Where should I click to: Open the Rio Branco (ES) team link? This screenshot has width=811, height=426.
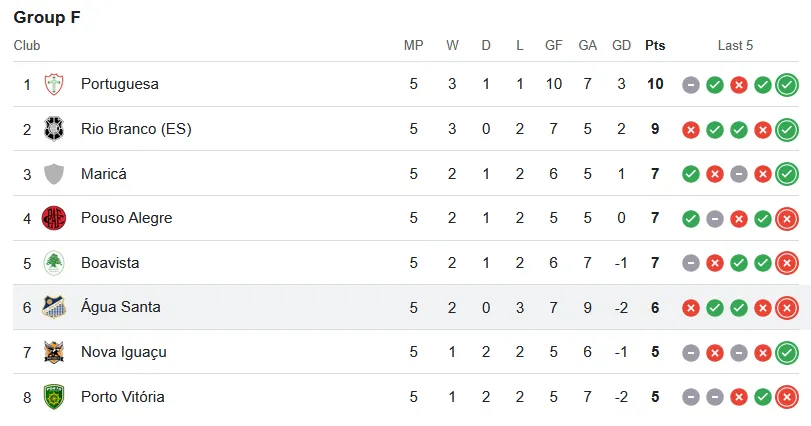[x=137, y=129]
